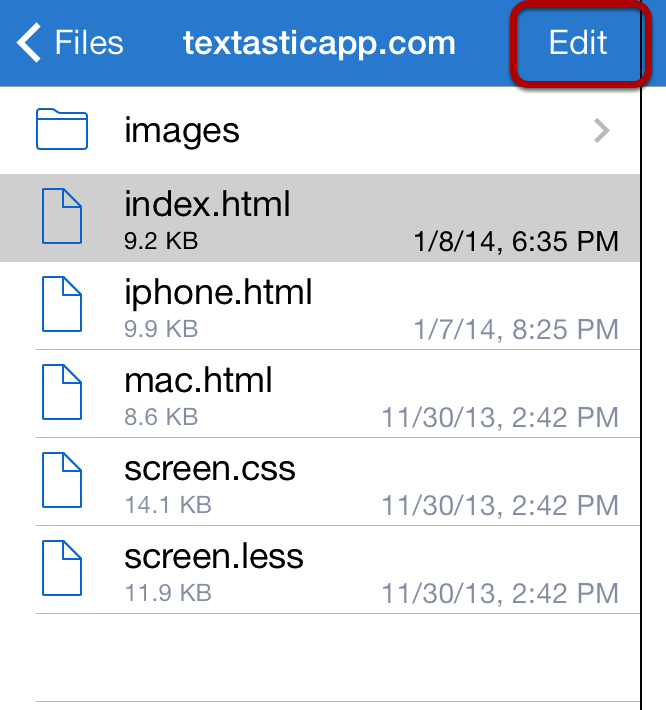Image resolution: width=666 pixels, height=710 pixels.
Task: Click the 14.1 KB size label
Action: (168, 504)
